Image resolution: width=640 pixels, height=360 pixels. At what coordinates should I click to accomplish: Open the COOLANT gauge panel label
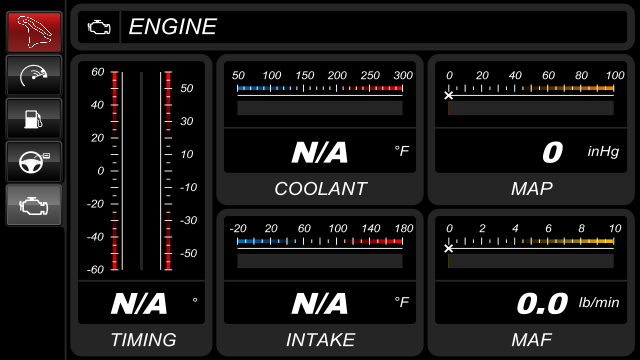click(x=320, y=189)
